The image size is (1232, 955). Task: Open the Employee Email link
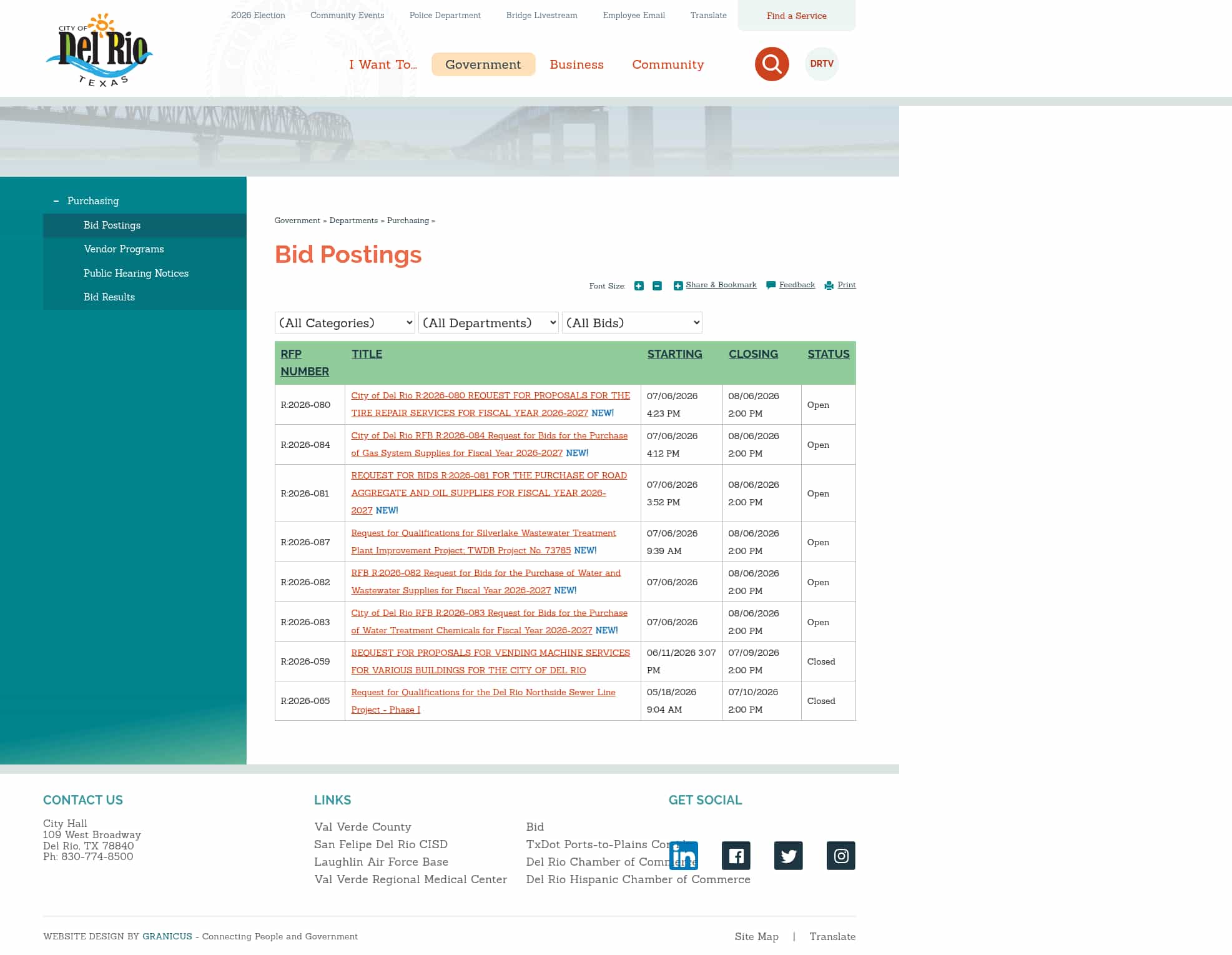pos(634,15)
